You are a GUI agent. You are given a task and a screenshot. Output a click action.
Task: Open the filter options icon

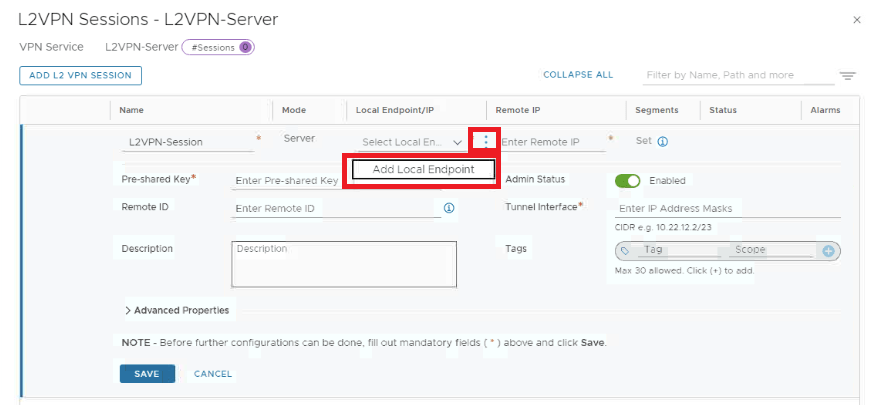(x=847, y=76)
